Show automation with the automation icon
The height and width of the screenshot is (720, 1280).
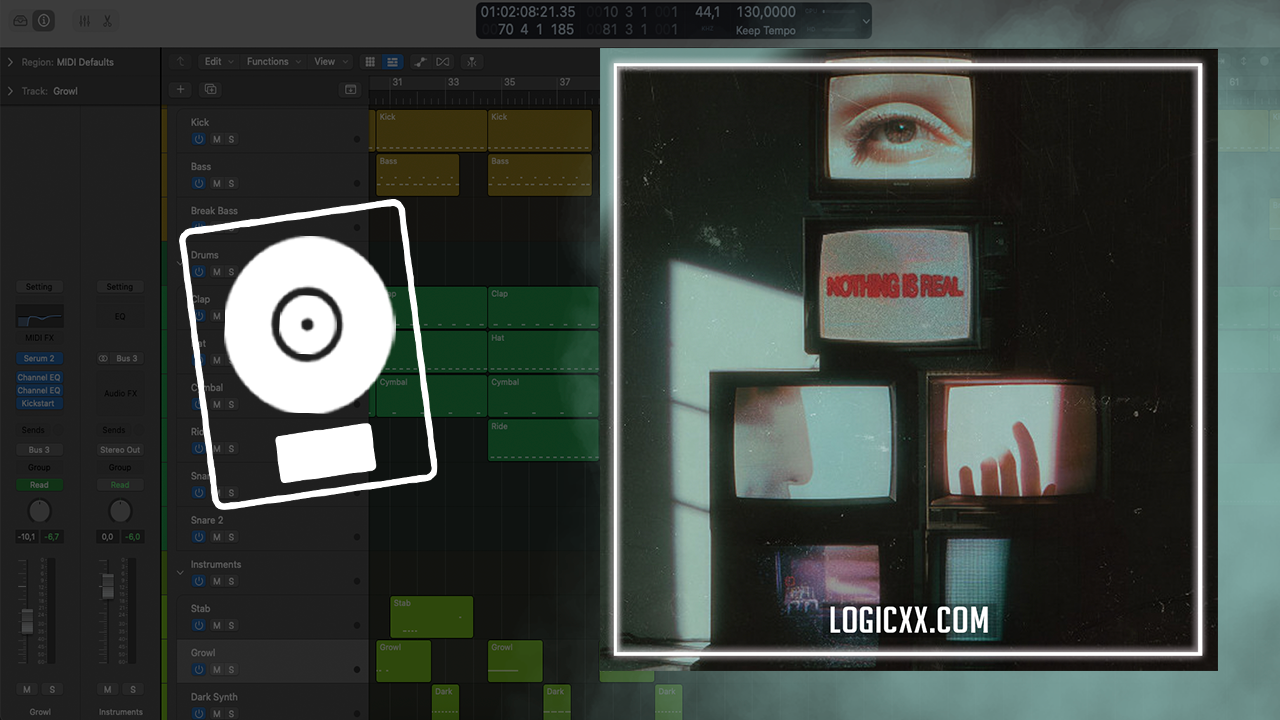[x=420, y=62]
